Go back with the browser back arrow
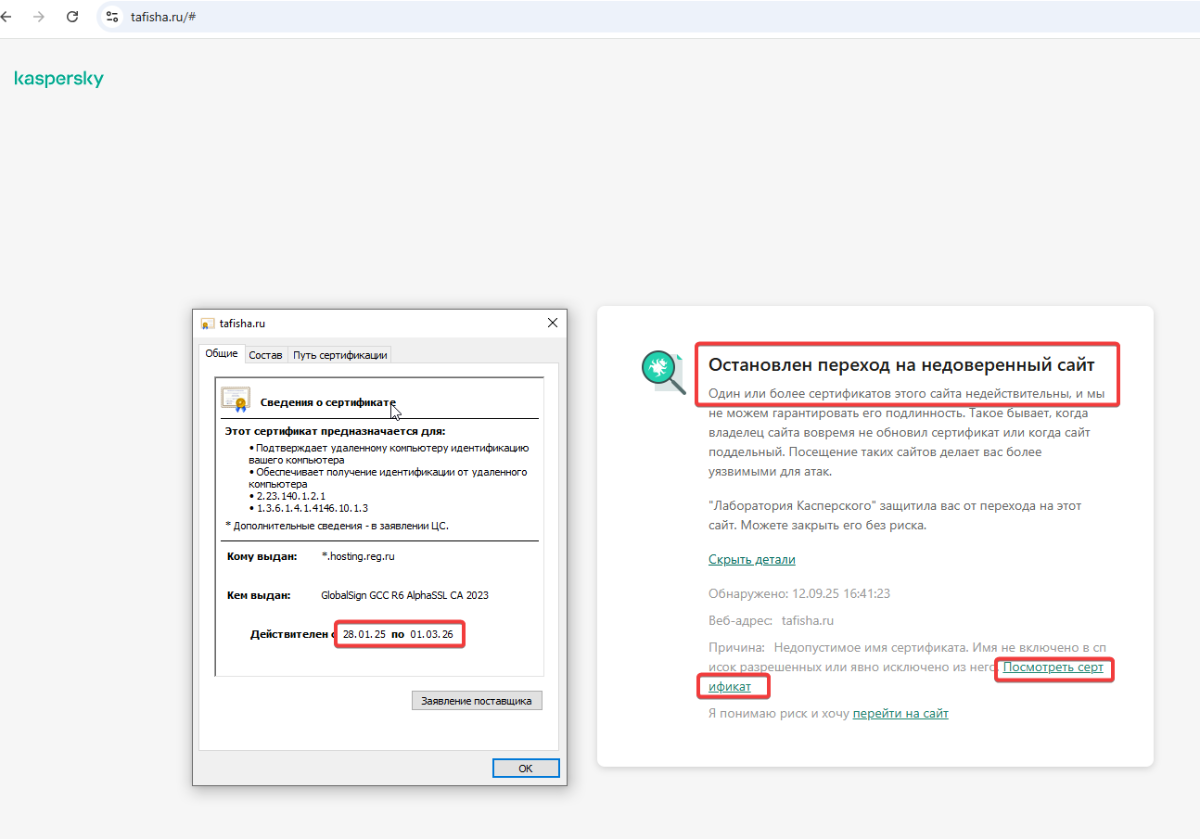Screen dimensions: 1200x839 tap(8, 17)
